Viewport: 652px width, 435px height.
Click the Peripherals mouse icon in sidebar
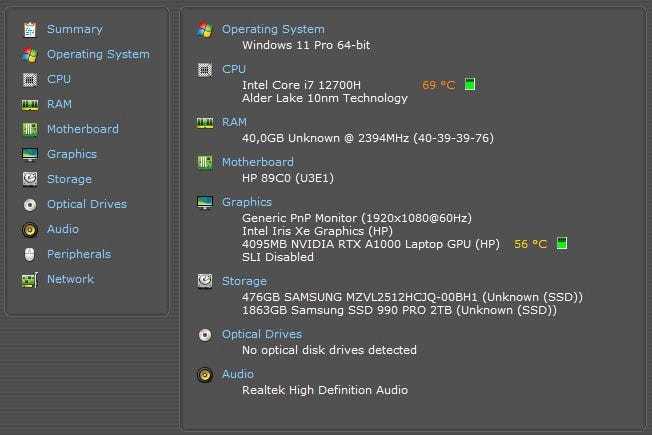(30, 255)
